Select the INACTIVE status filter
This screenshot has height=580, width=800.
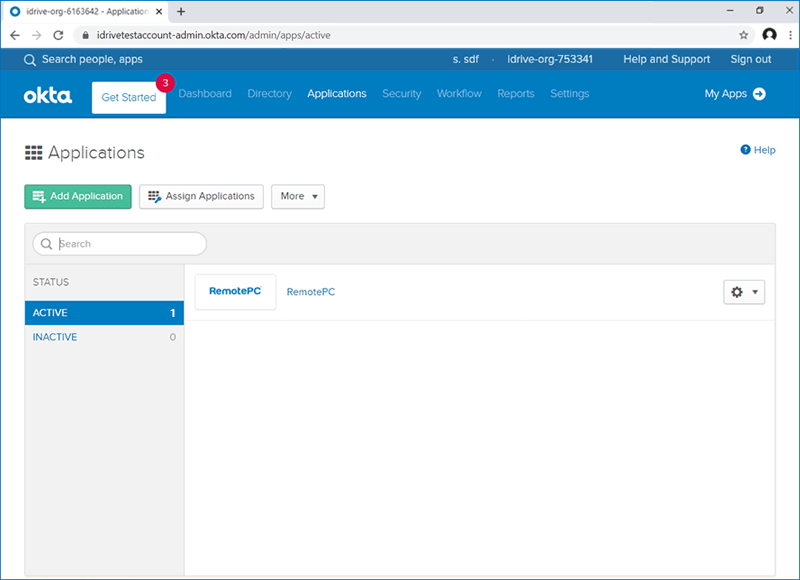104,337
